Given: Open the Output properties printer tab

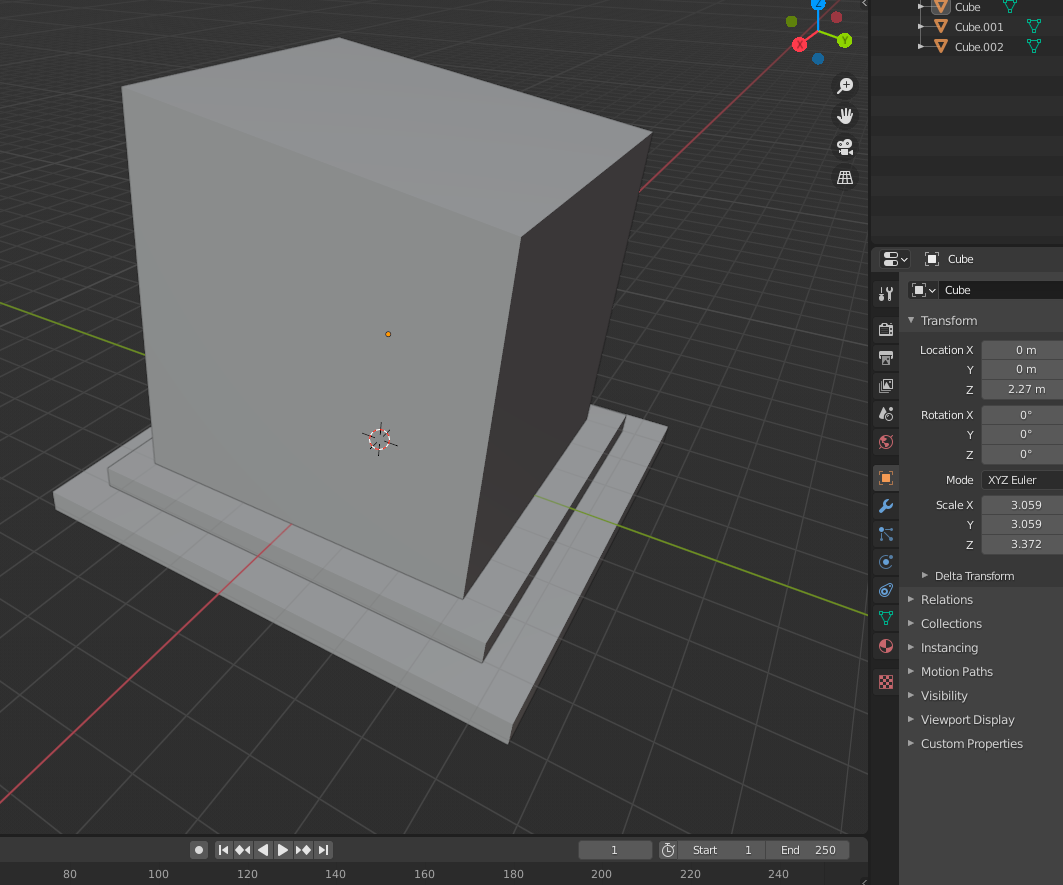Looking at the screenshot, I should [885, 357].
